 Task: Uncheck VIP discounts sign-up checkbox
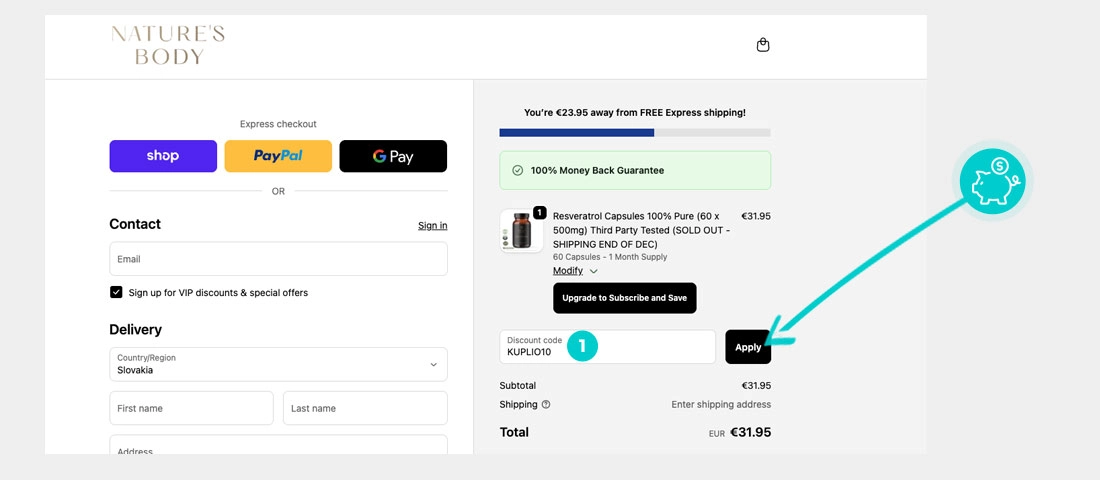116,293
